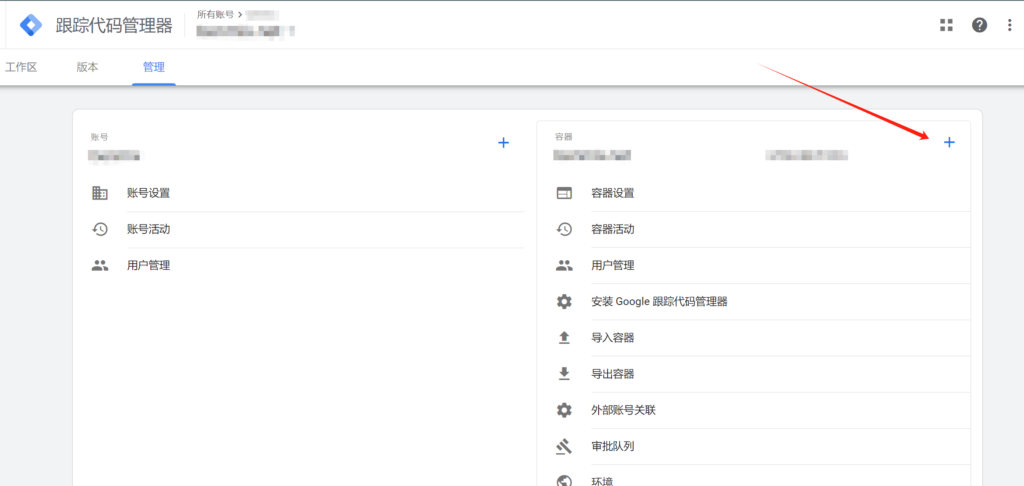Open 容器设置 in container column
Image resolution: width=1024 pixels, height=486 pixels.
click(x=612, y=193)
